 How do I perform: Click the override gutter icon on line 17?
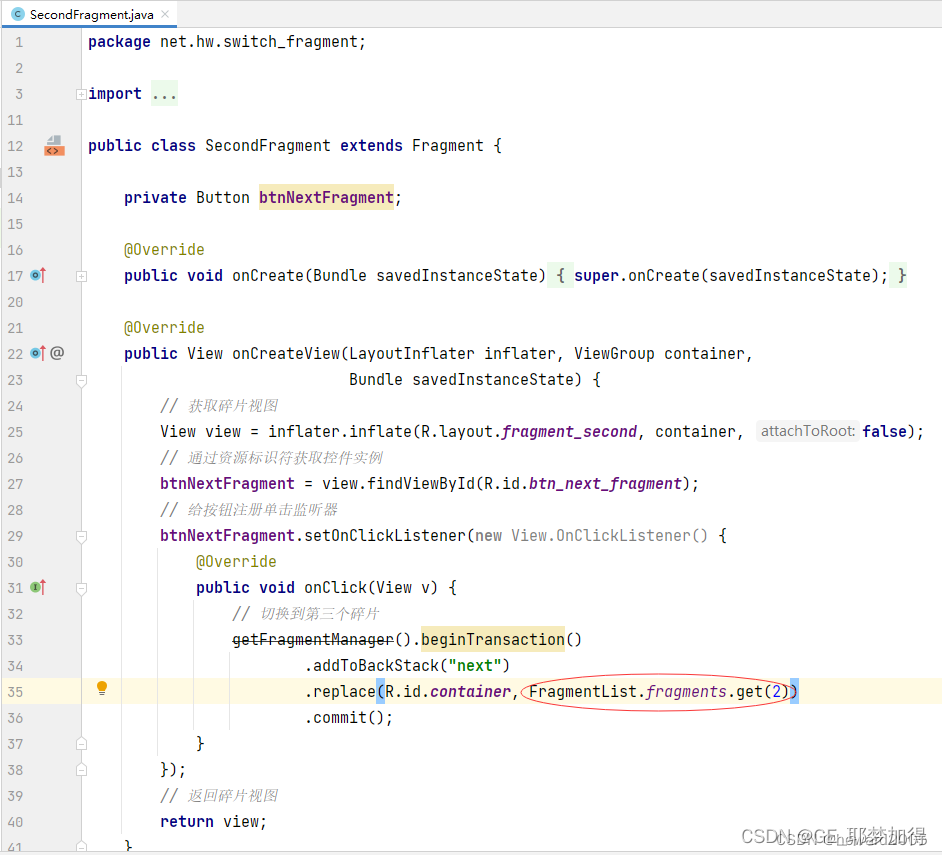(38, 275)
